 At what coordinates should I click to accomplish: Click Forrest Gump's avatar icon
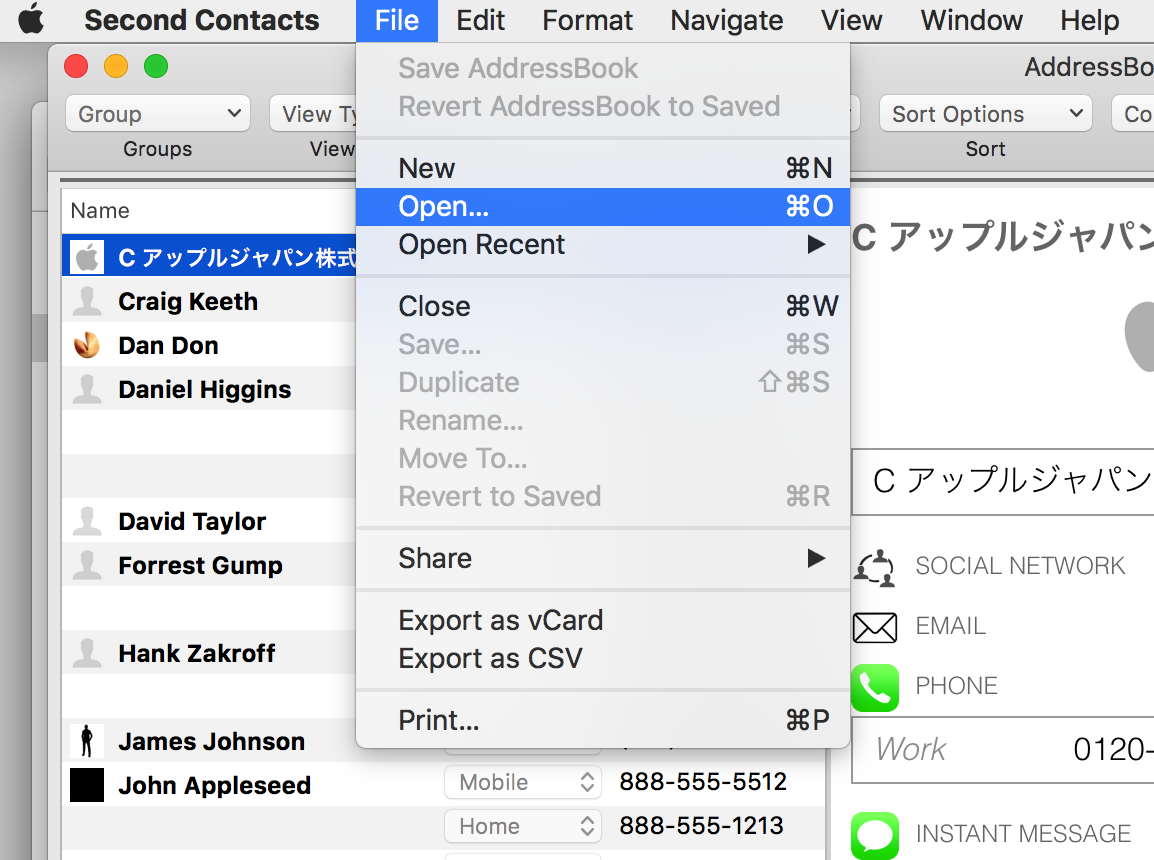(87, 565)
